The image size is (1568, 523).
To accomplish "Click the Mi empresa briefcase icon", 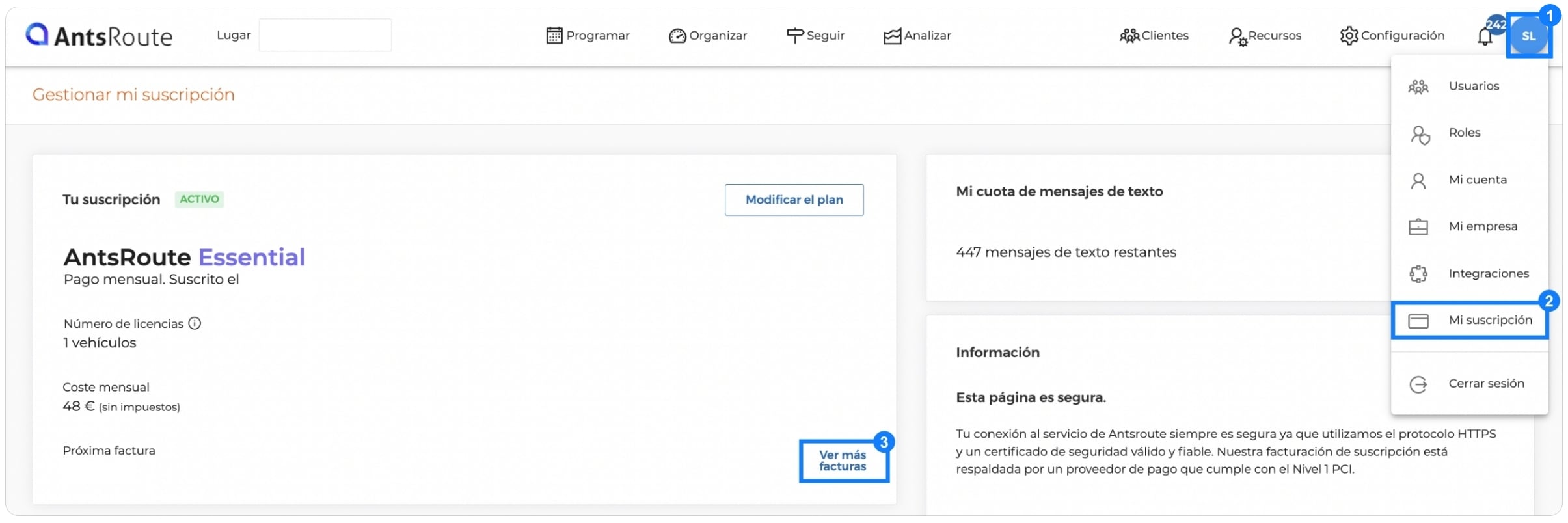I will 1418,226.
